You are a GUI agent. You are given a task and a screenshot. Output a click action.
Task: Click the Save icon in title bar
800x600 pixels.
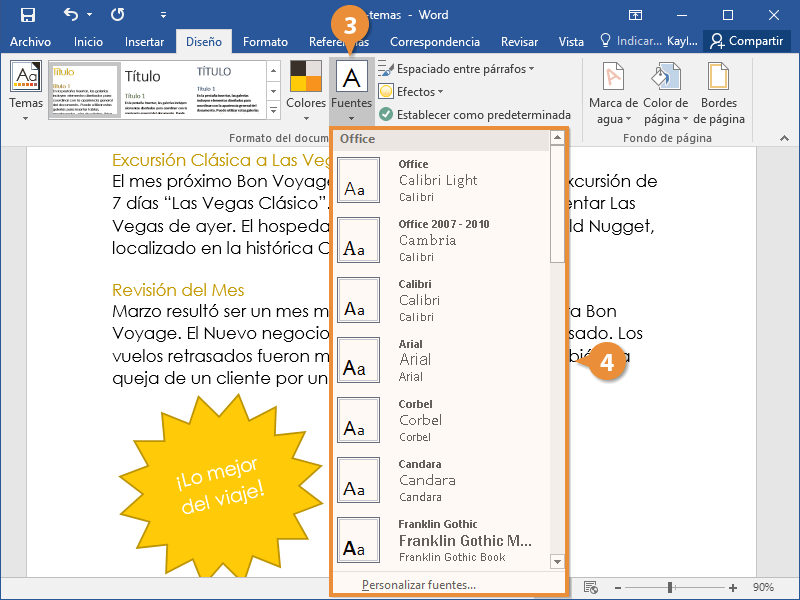point(28,15)
